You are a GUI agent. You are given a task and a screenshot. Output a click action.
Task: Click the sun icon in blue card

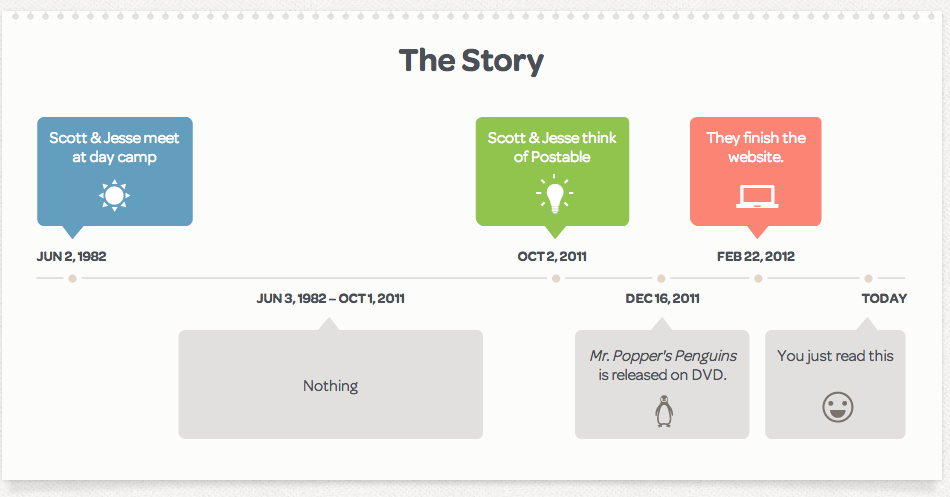[x=114, y=194]
